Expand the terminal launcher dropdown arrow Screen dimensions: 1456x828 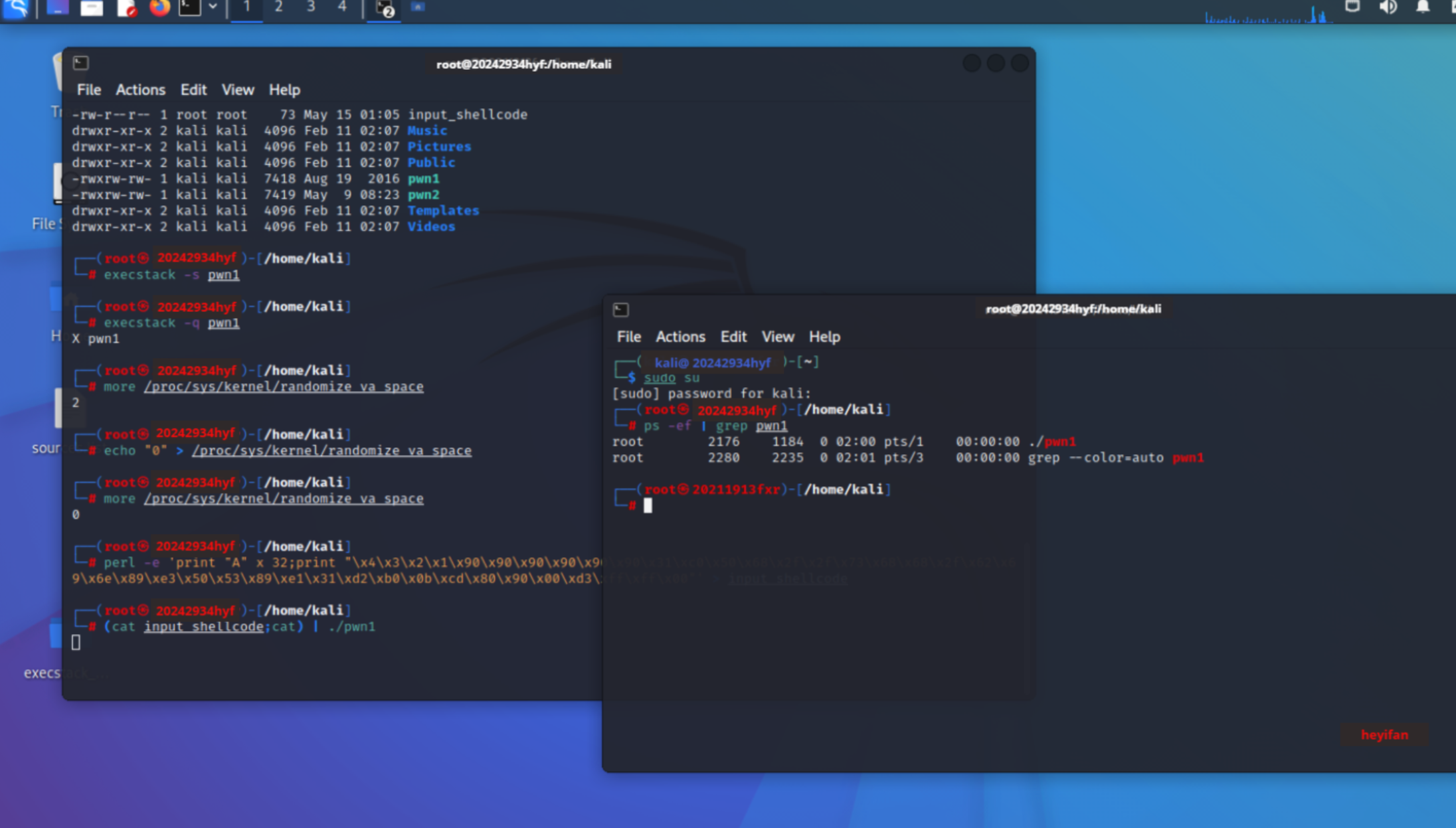point(213,7)
